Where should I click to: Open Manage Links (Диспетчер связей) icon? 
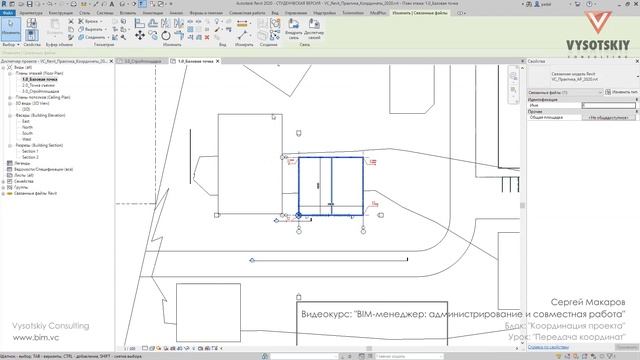click(314, 29)
